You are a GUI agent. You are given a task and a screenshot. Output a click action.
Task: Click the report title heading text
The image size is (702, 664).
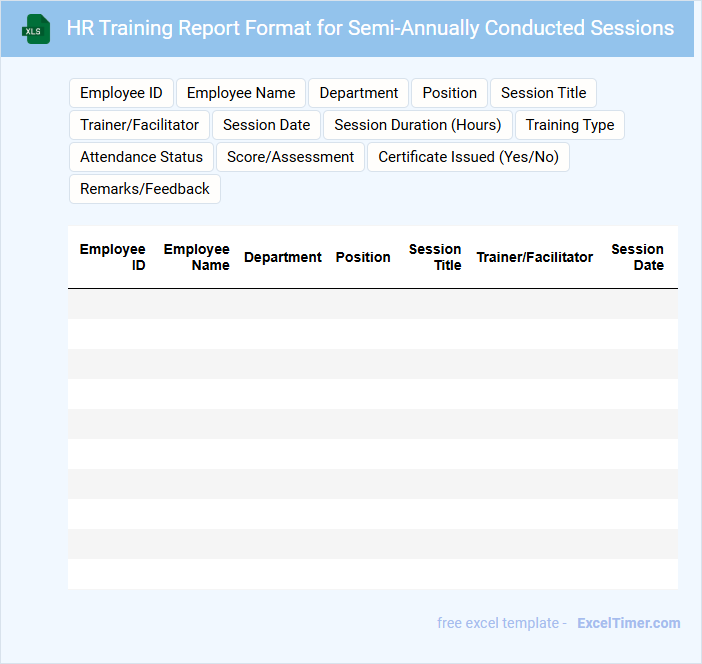point(370,28)
